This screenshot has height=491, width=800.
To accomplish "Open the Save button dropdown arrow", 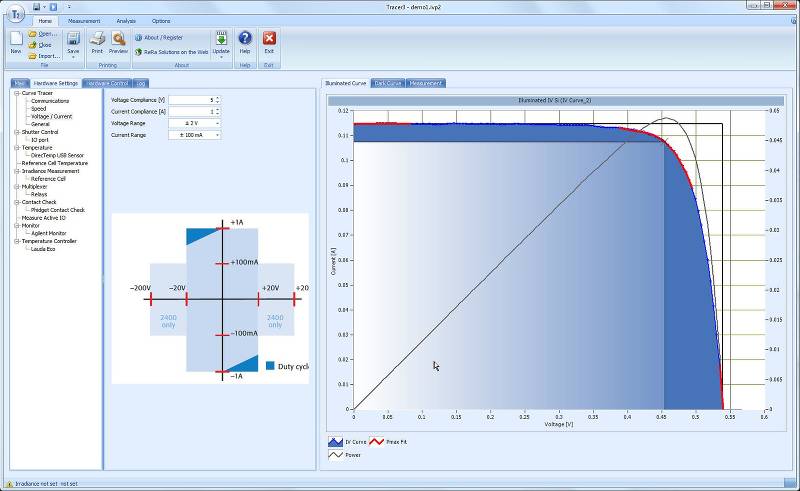I will 73,57.
